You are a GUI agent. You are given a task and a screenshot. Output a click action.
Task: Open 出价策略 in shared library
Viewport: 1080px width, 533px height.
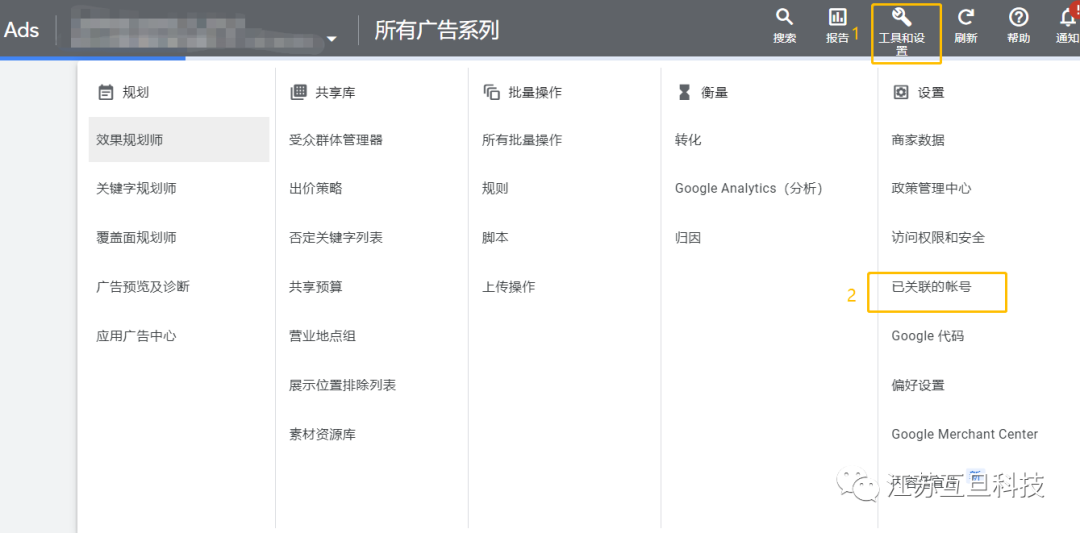point(316,188)
